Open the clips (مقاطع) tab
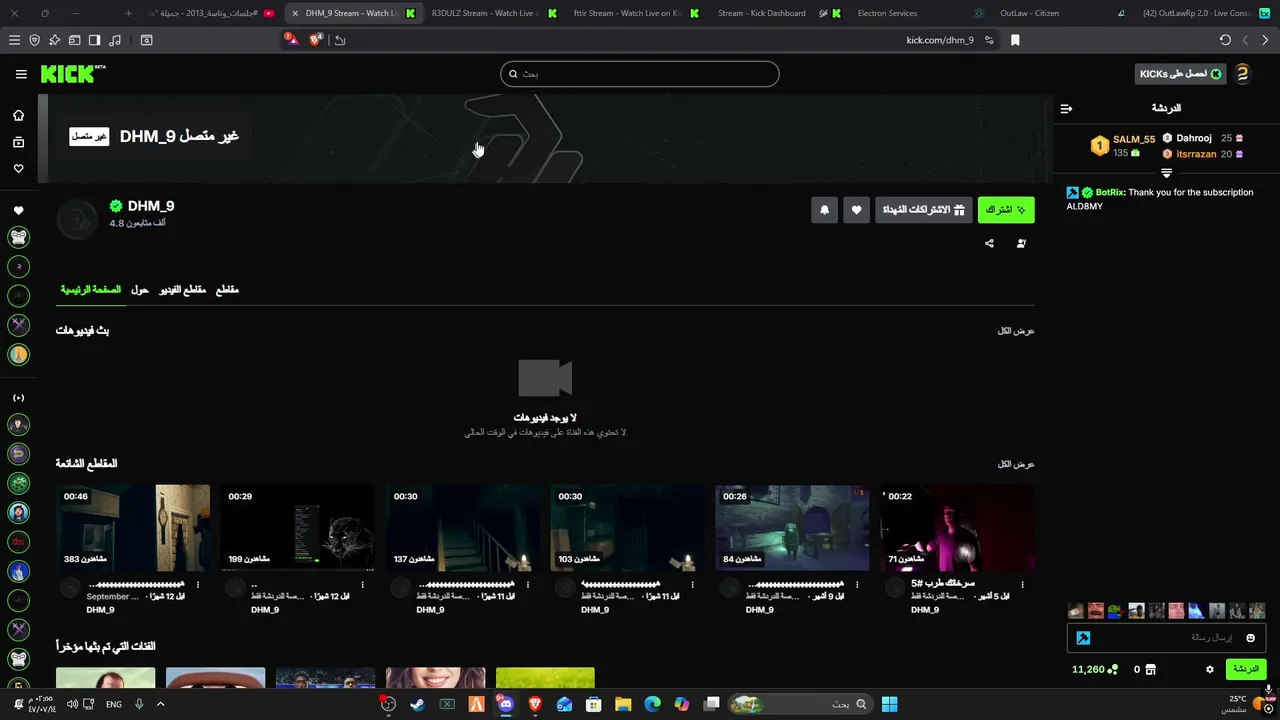Viewport: 1280px width, 720px height. (x=227, y=290)
